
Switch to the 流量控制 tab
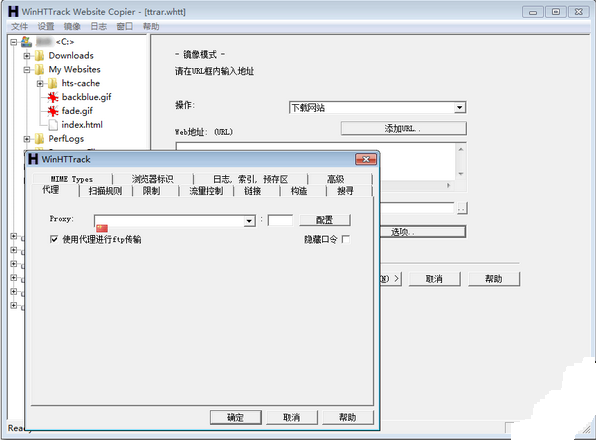click(x=206, y=191)
